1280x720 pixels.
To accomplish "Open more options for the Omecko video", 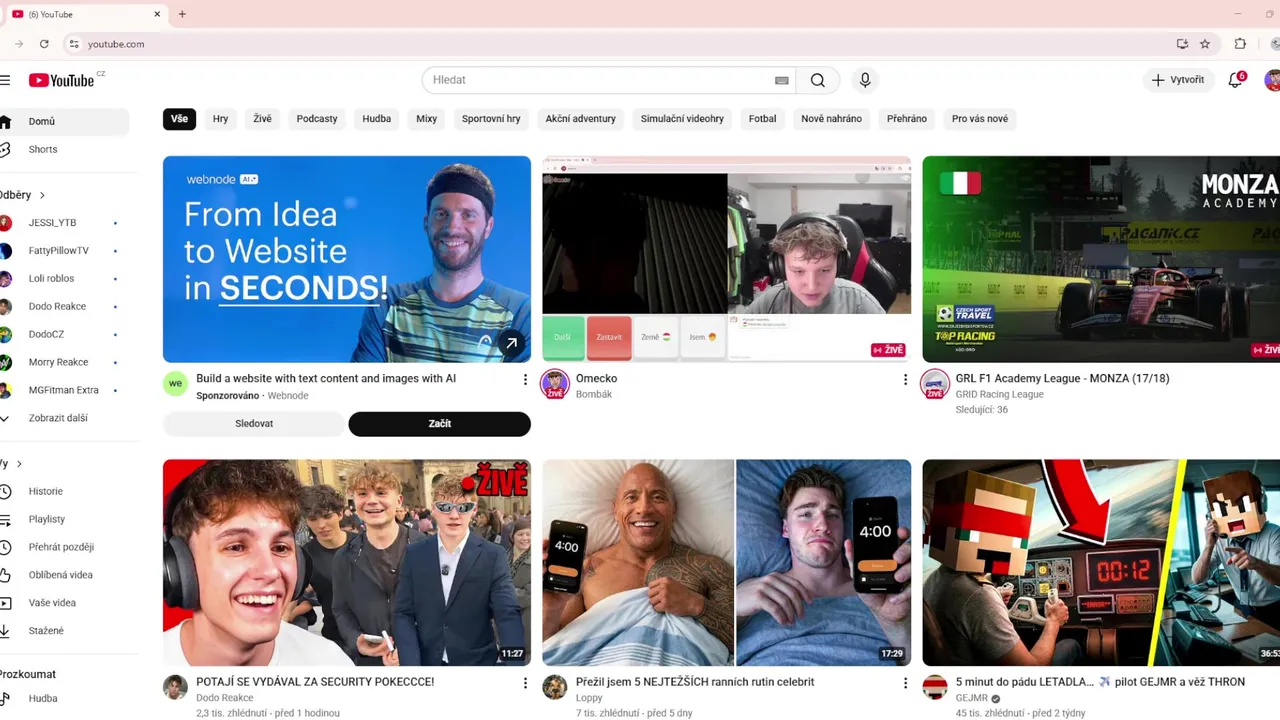I will (905, 380).
